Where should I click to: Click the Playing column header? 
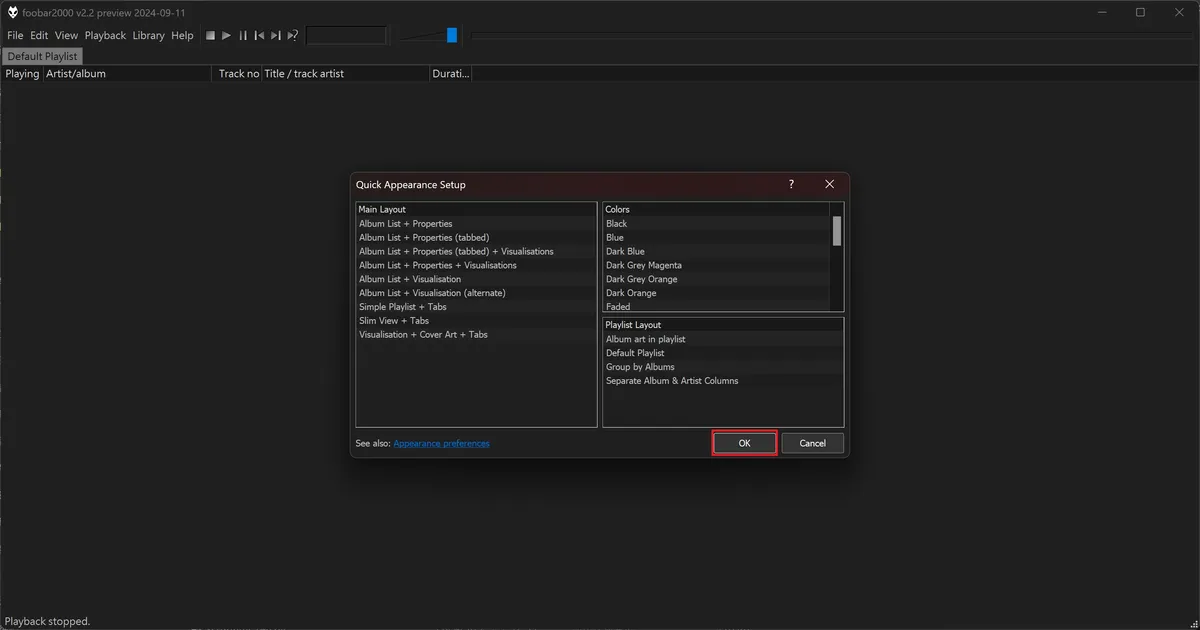coord(22,73)
